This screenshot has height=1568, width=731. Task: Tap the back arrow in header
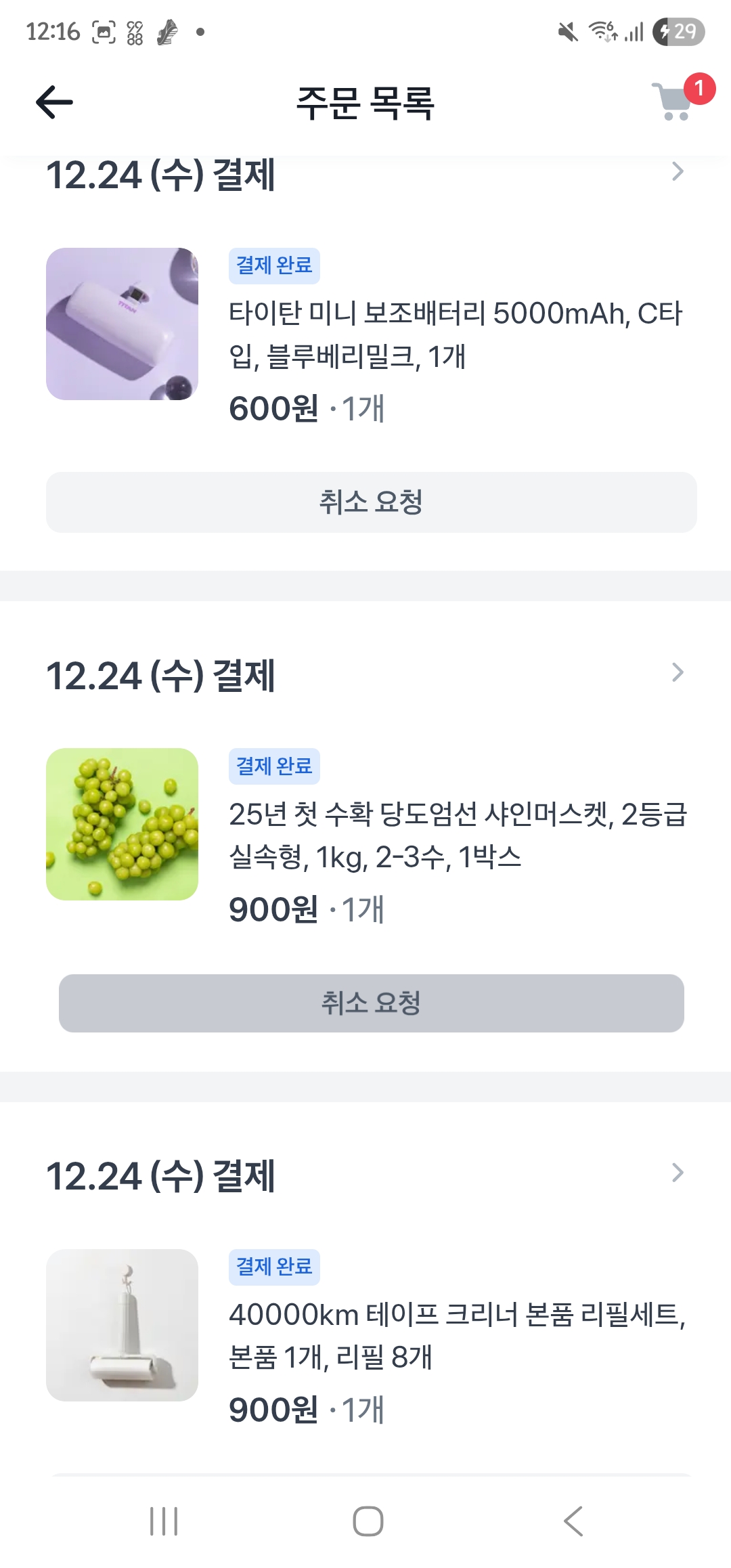pyautogui.click(x=54, y=102)
